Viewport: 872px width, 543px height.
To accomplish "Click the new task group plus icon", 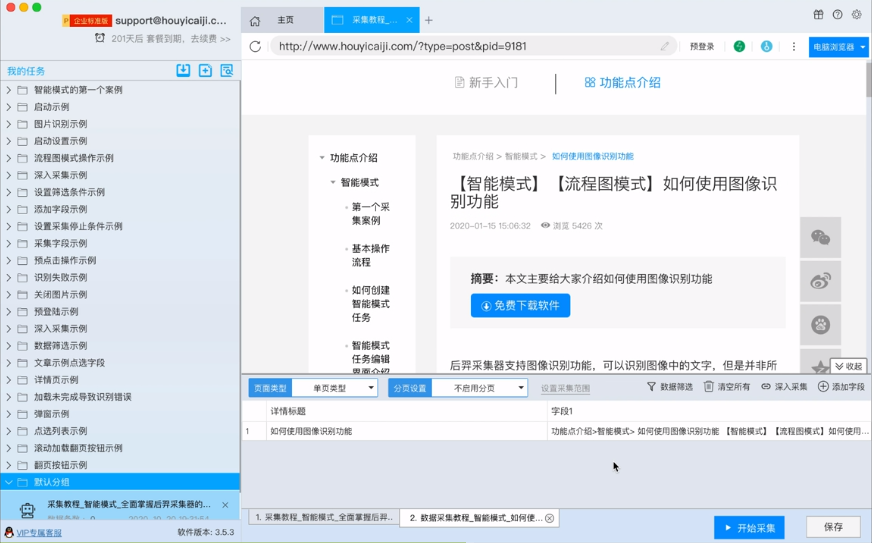I will pos(205,71).
